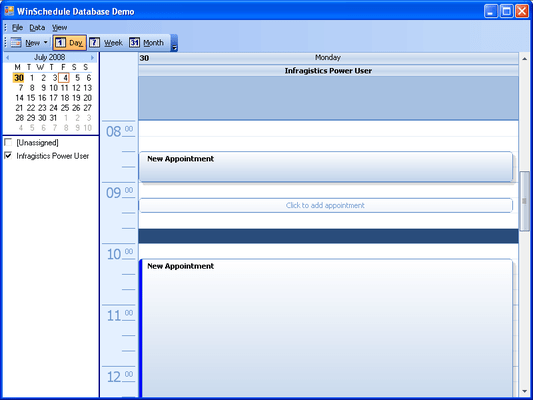This screenshot has width=533, height=400.
Task: Click the 10:00 time label
Action: click(x=119, y=254)
